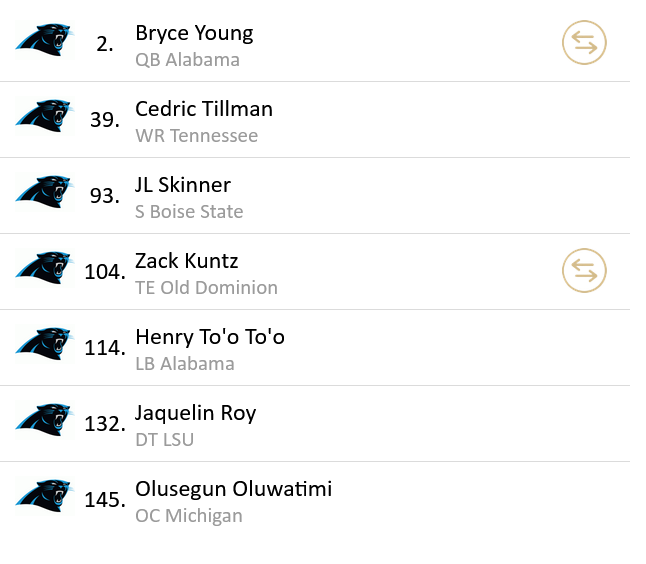Click the Panthers logo next to pick 132
Image resolution: width=646 pixels, height=564 pixels.
click(x=44, y=422)
